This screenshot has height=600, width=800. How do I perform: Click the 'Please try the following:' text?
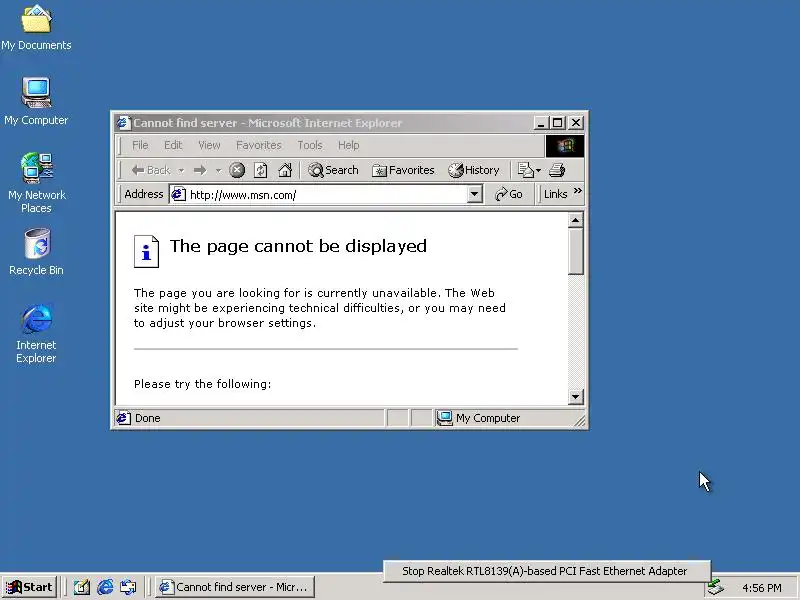pyautogui.click(x=203, y=384)
